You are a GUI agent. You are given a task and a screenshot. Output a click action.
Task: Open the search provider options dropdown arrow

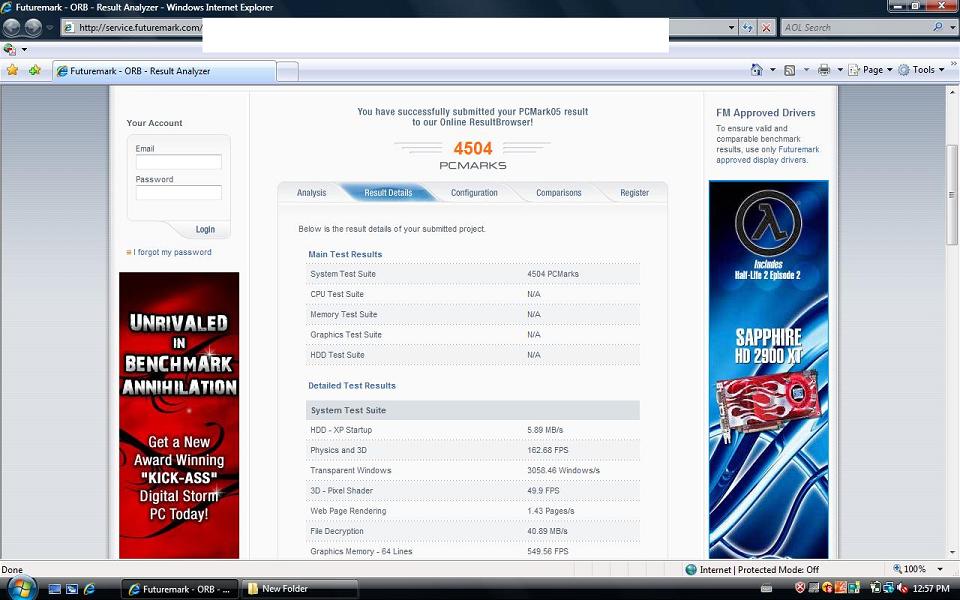coord(952,28)
